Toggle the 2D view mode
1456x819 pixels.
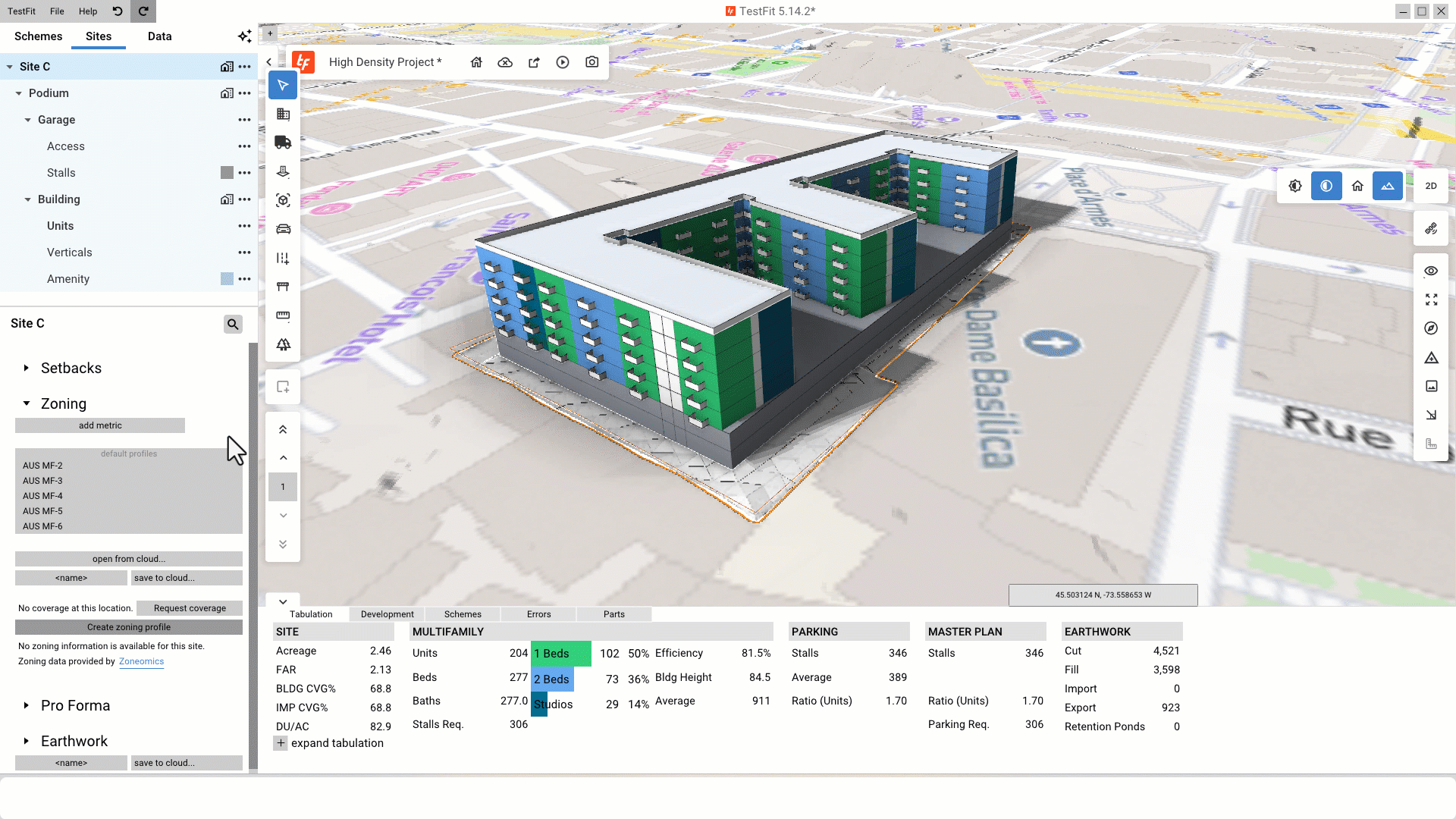tap(1431, 186)
